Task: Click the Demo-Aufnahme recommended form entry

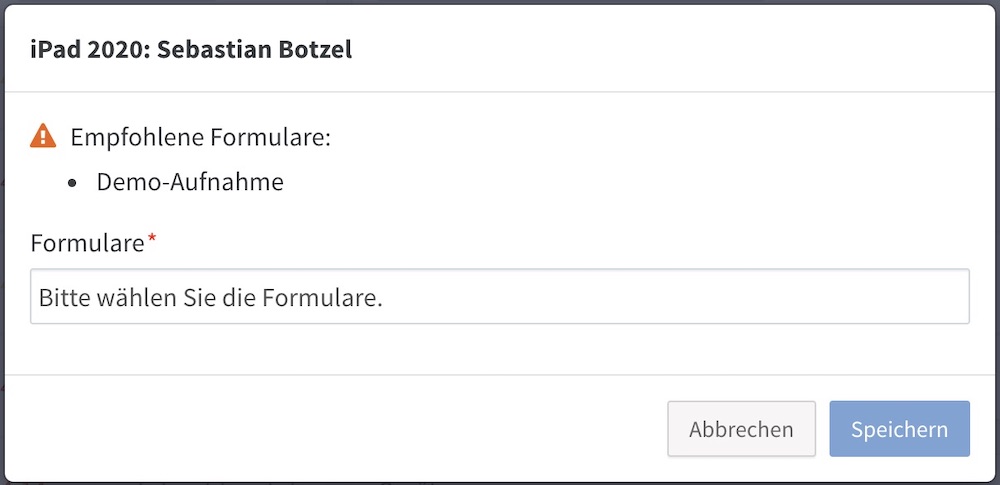Action: (x=190, y=183)
